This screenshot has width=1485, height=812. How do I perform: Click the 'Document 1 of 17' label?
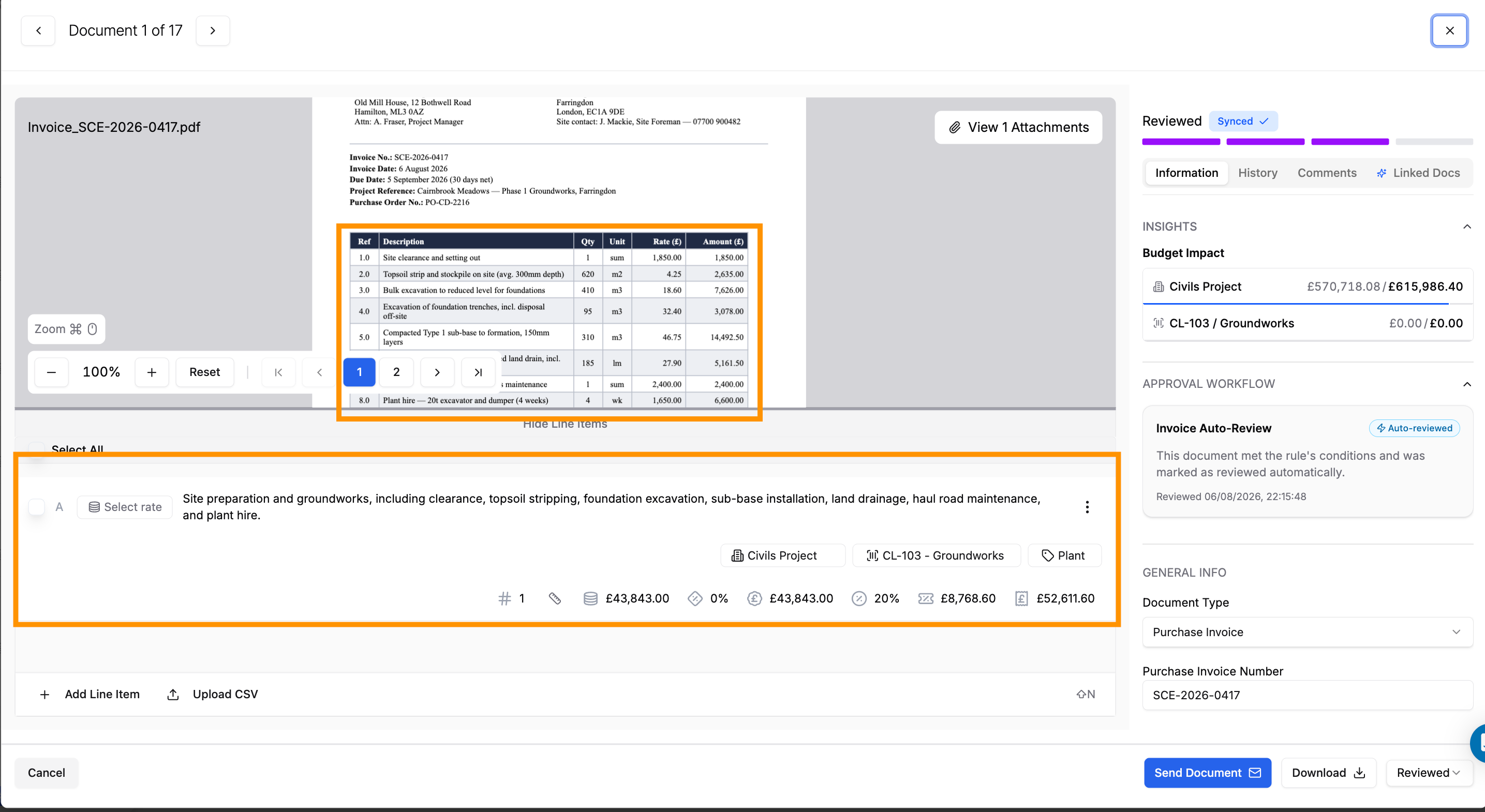click(126, 31)
